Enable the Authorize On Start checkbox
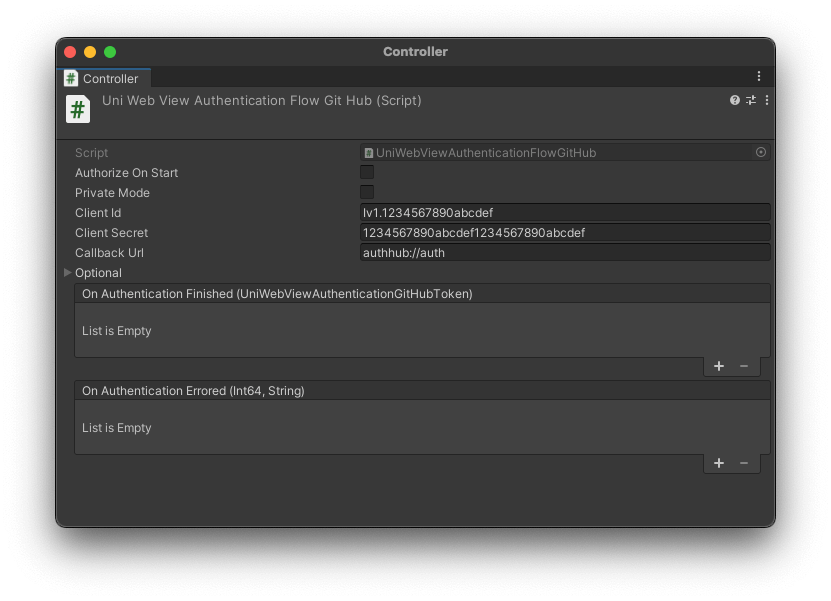Screen dimensions: 831x601 [367, 172]
